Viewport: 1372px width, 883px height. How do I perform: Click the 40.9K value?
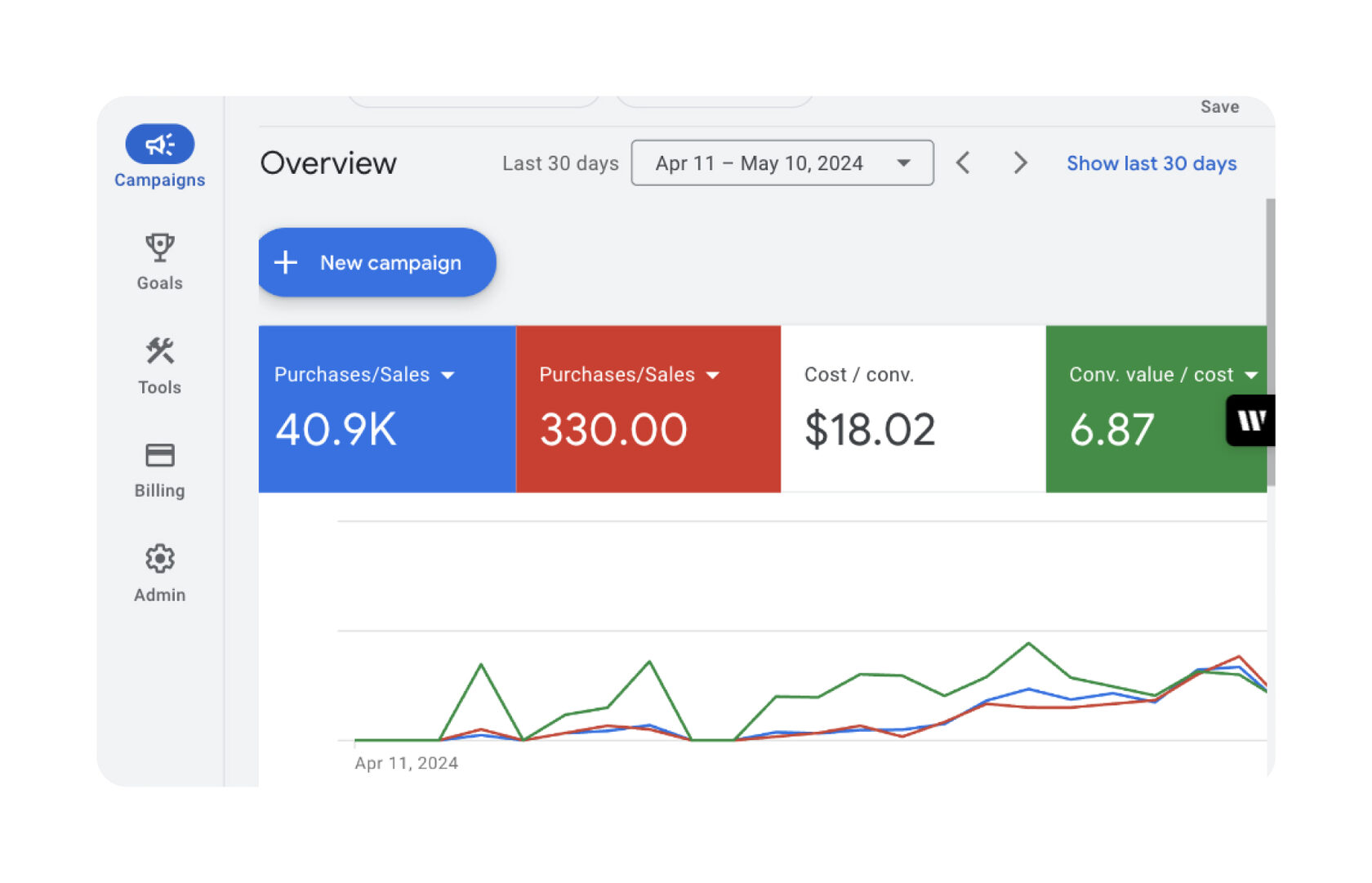coord(336,429)
